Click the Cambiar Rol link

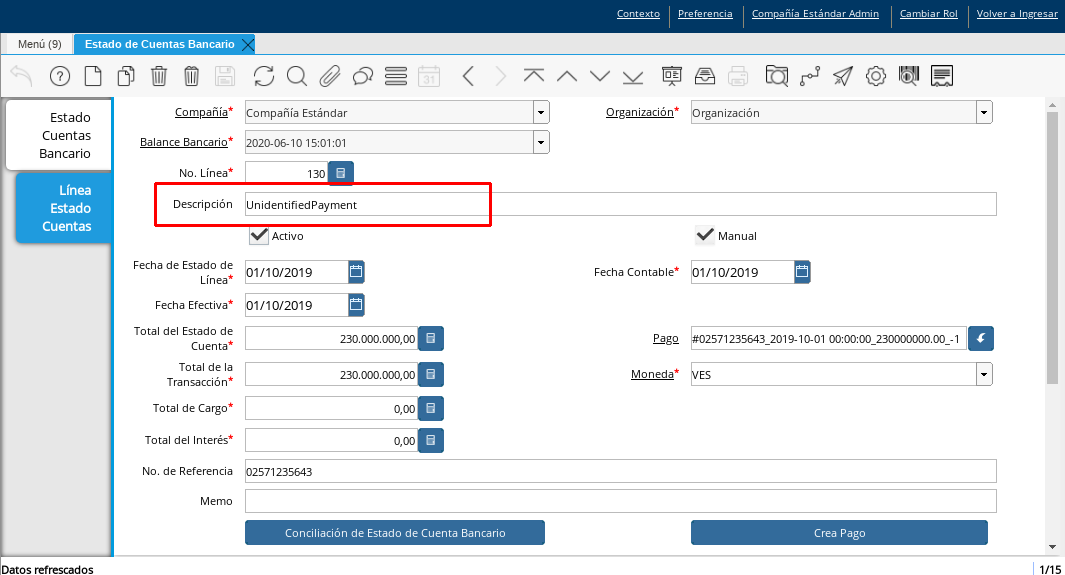928,14
